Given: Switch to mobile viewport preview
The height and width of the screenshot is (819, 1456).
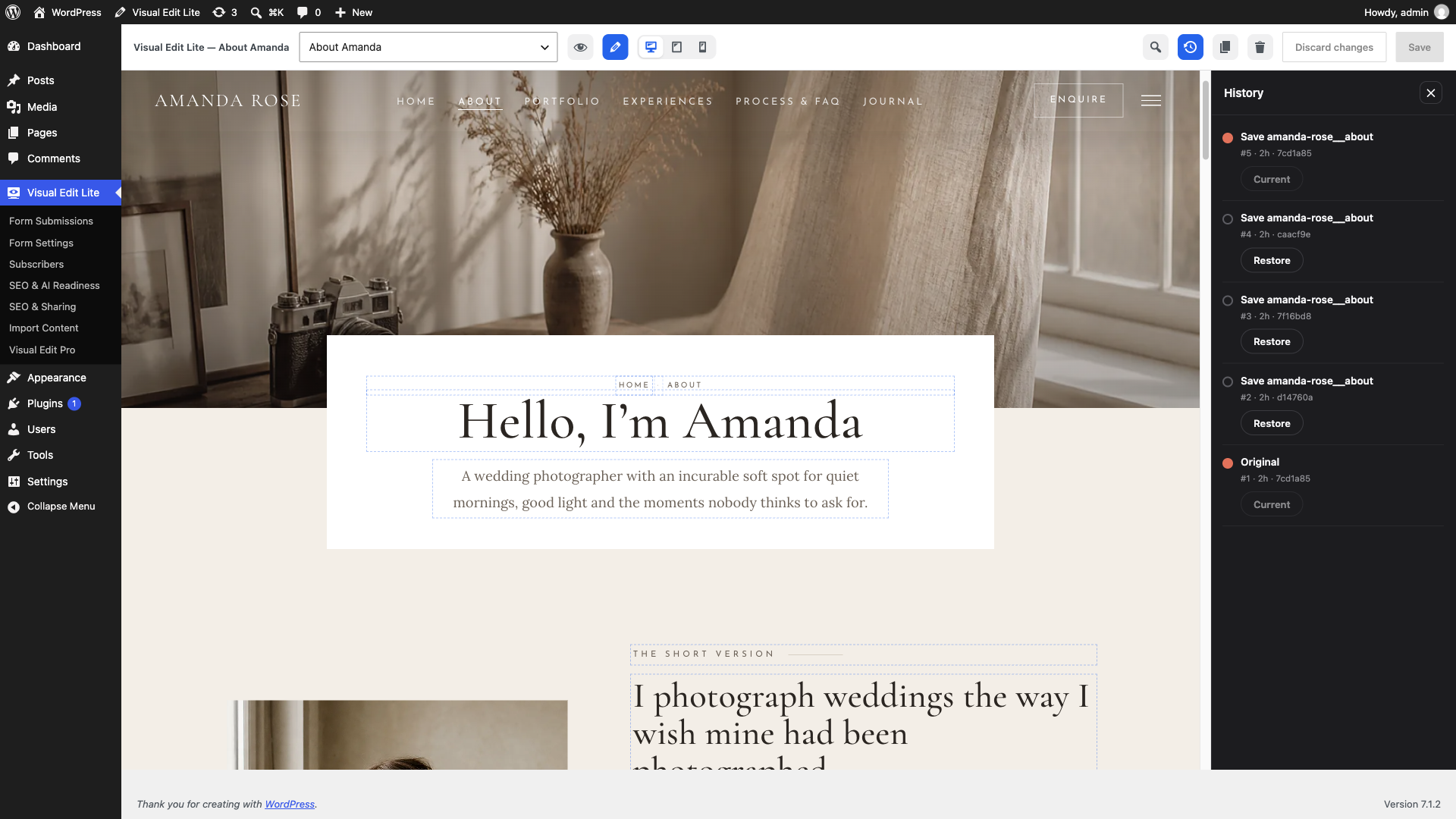Looking at the screenshot, I should click(x=703, y=47).
